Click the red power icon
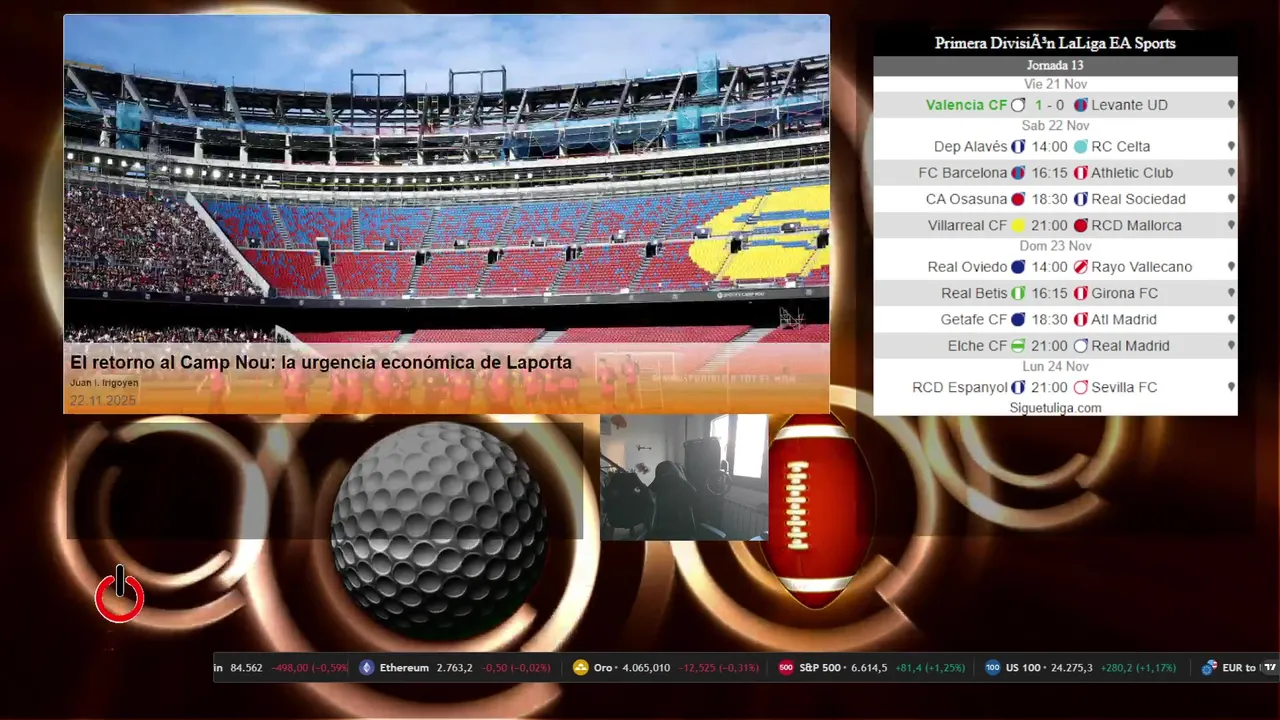 pyautogui.click(x=120, y=594)
